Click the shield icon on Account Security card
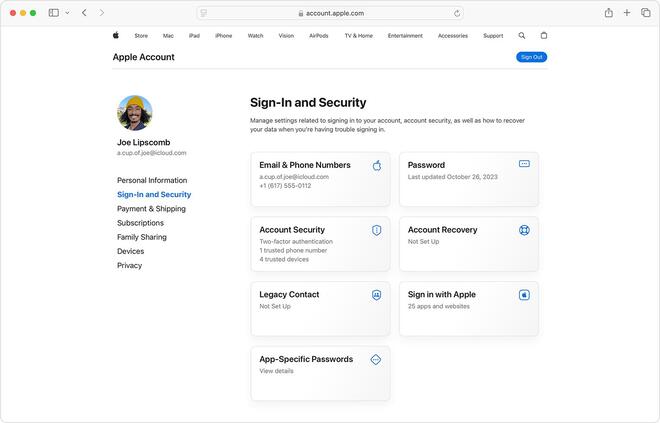The width and height of the screenshot is (660, 423). click(377, 230)
